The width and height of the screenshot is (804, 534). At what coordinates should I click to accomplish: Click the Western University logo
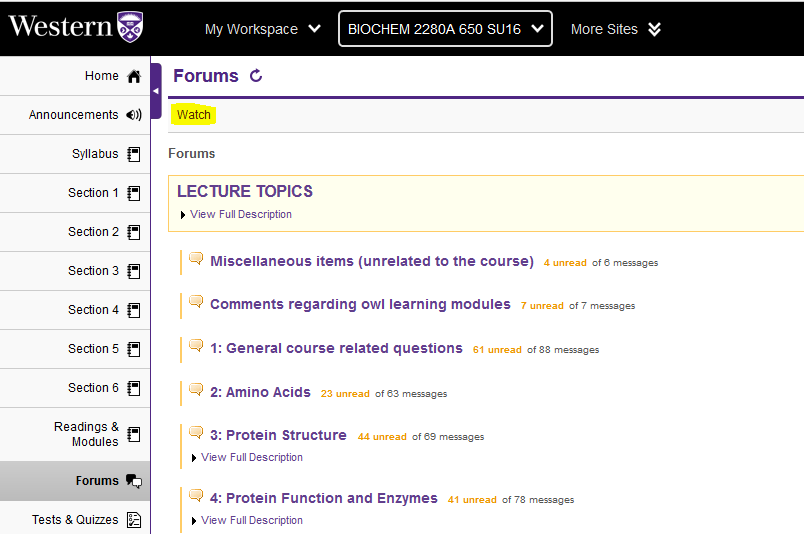pyautogui.click(x=76, y=27)
